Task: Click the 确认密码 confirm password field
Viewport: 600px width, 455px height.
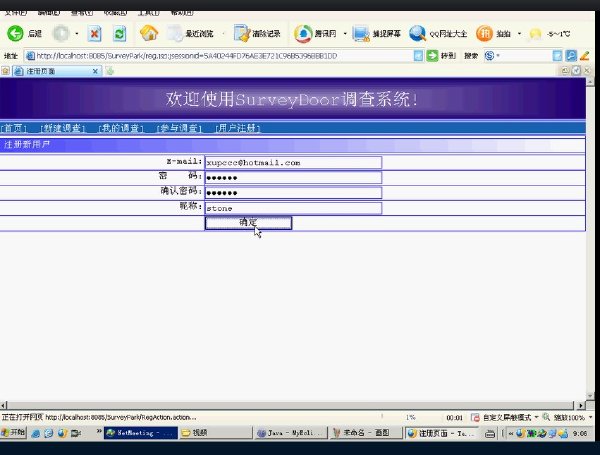Action: point(293,192)
